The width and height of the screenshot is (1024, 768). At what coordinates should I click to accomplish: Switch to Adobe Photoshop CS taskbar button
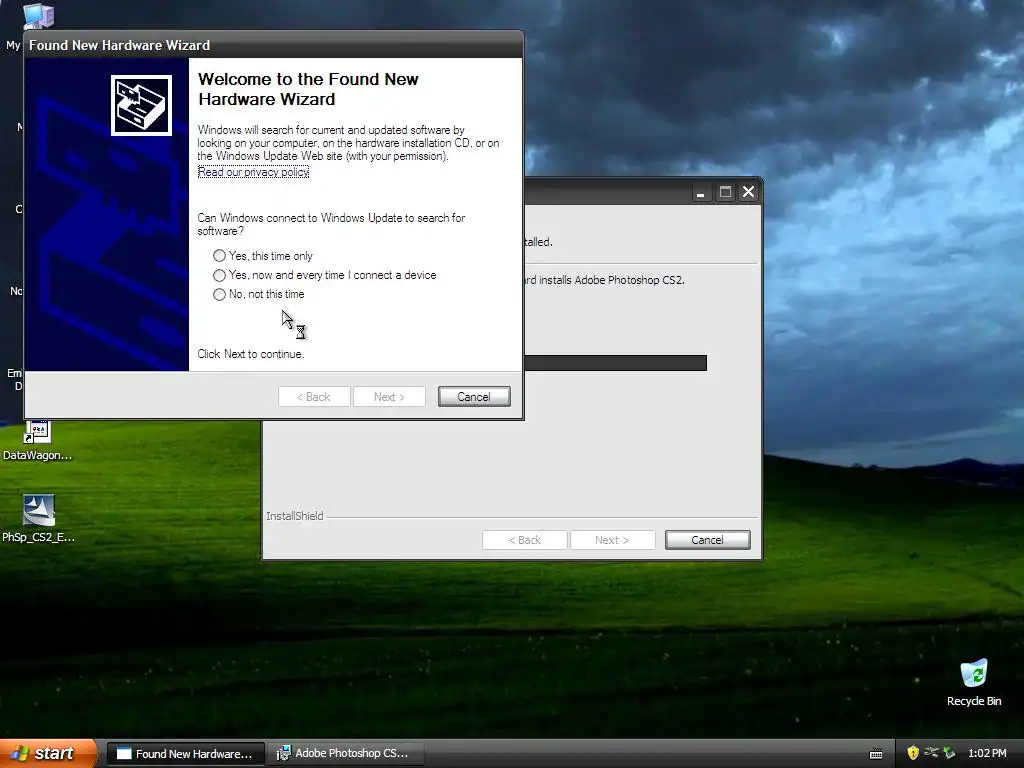(x=345, y=754)
